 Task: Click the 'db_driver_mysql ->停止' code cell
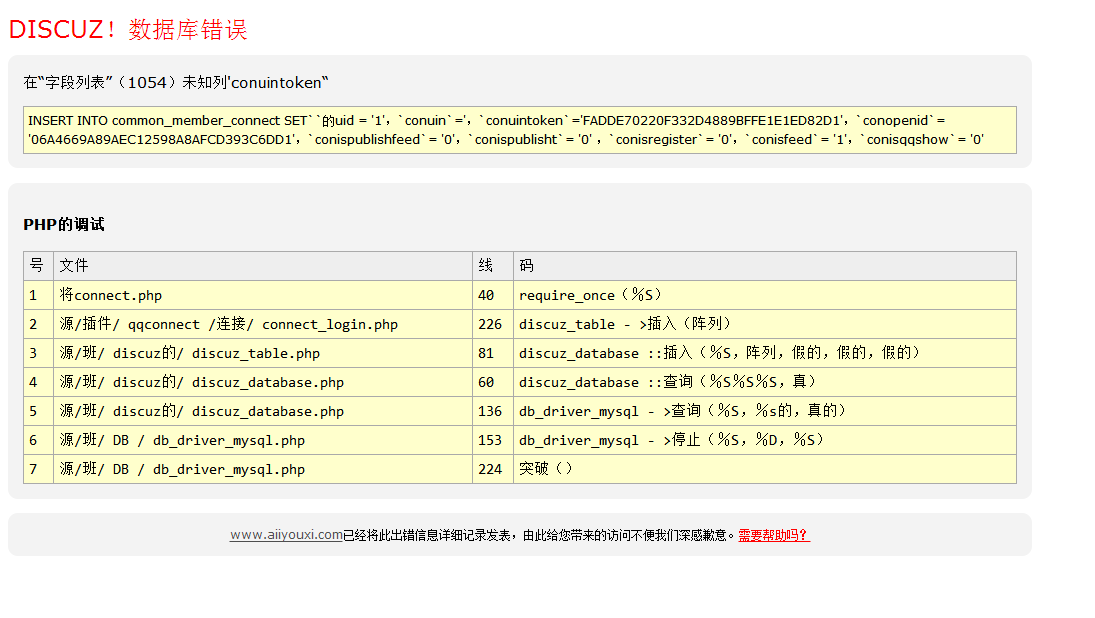click(671, 440)
